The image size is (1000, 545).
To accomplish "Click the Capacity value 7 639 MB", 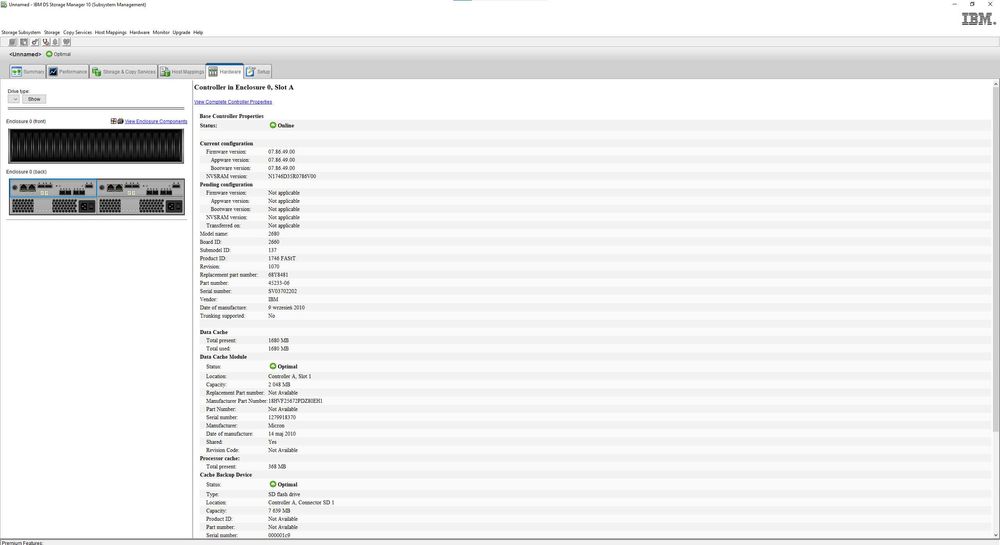I will (279, 511).
